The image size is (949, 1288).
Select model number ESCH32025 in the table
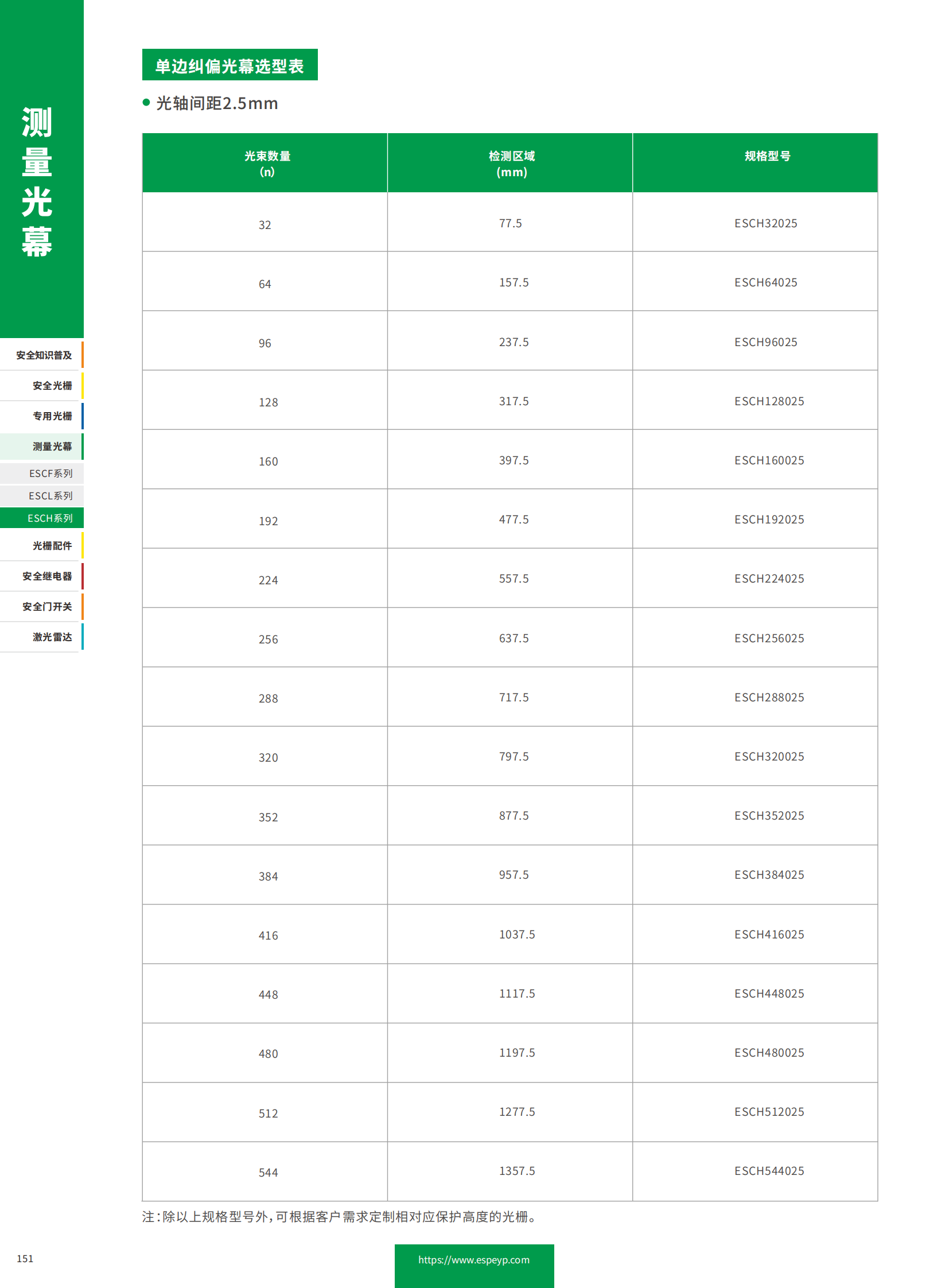[766, 224]
